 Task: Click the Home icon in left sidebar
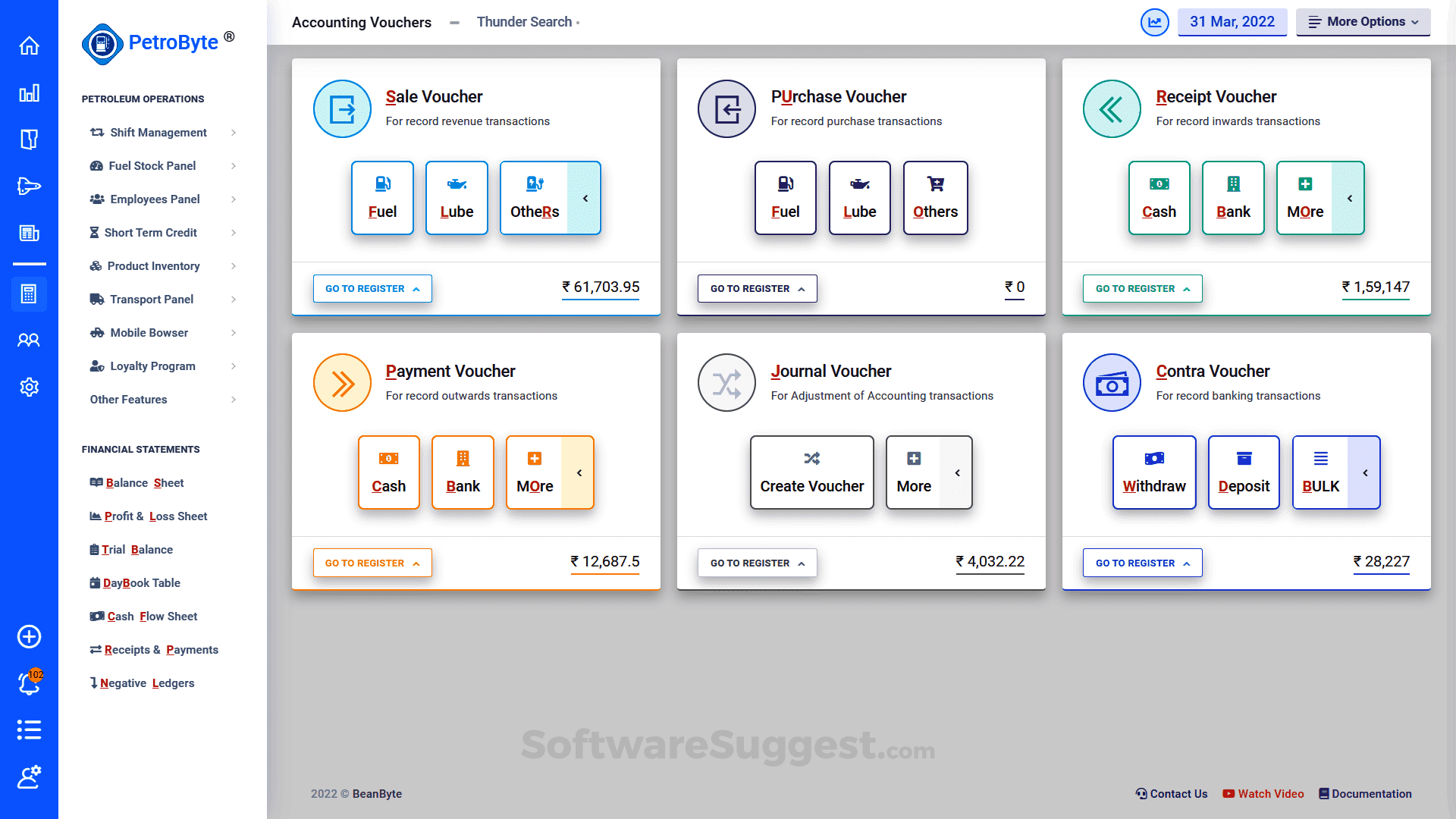(29, 46)
